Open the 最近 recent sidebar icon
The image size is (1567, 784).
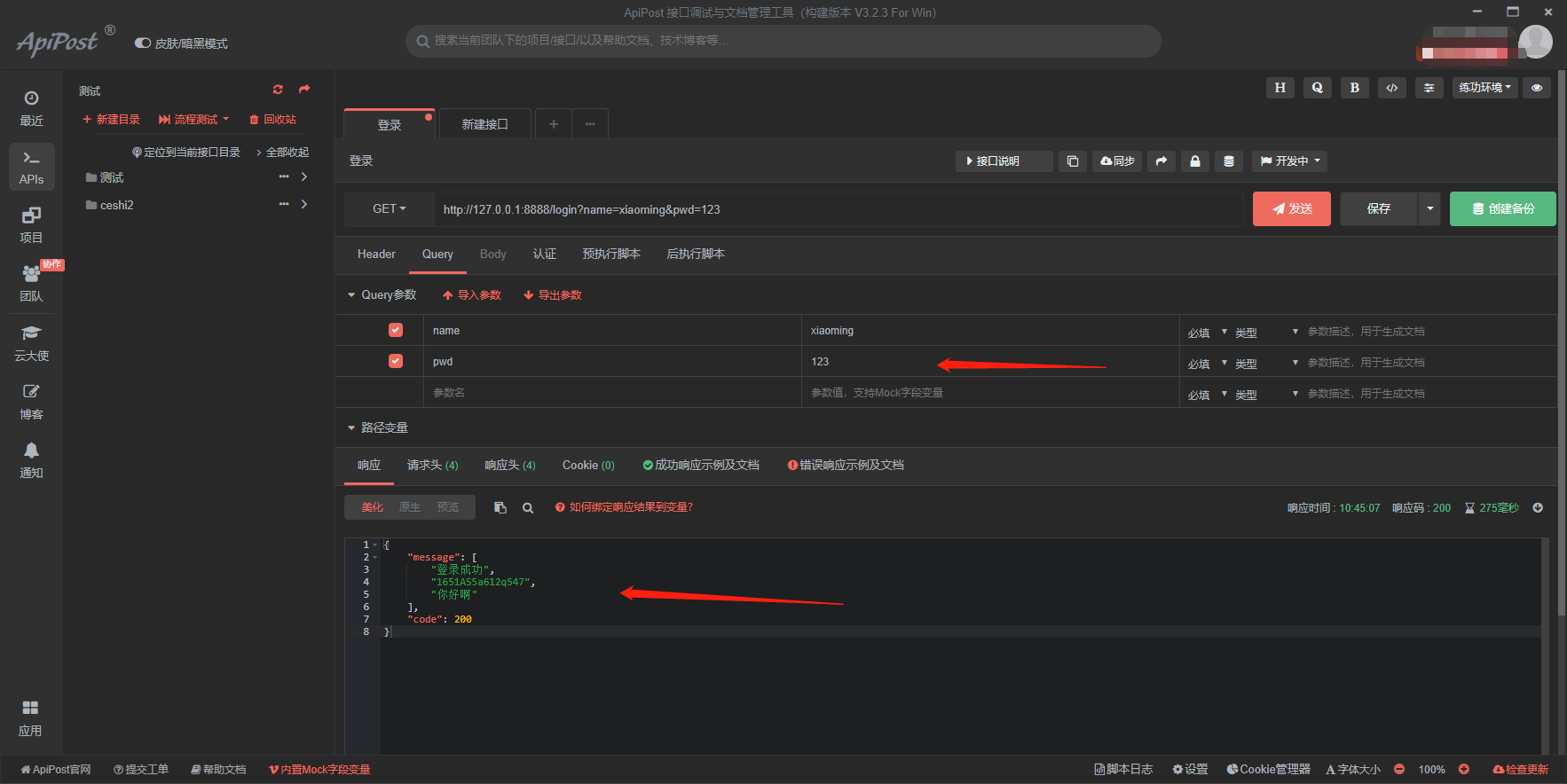coord(31,107)
